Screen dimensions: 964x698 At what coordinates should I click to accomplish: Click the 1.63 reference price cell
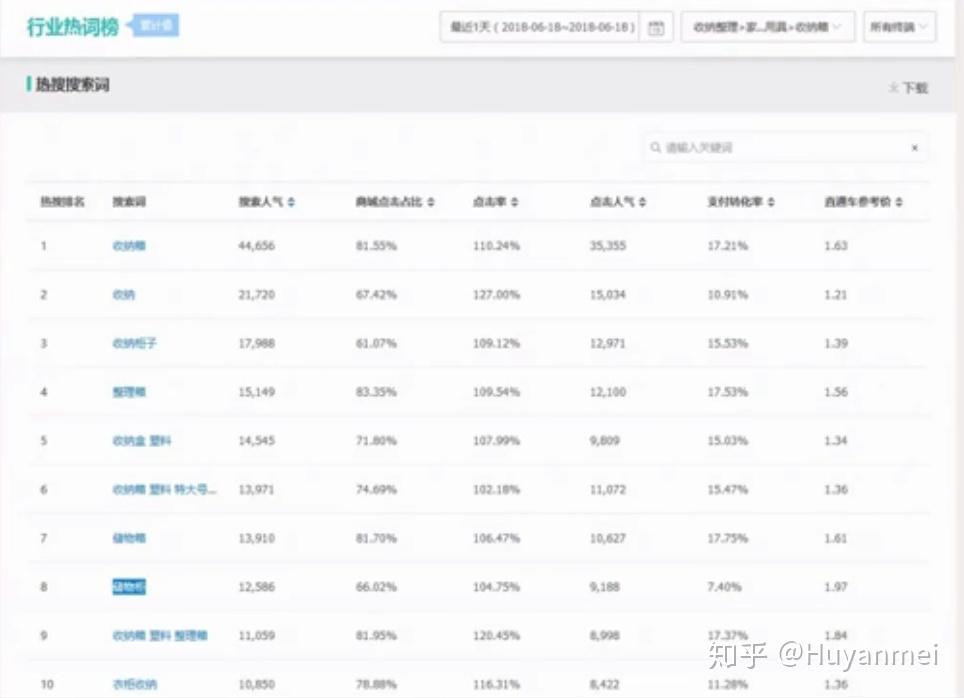pyautogui.click(x=836, y=246)
